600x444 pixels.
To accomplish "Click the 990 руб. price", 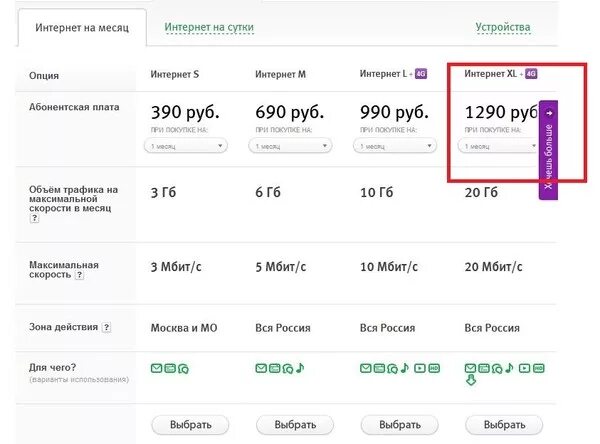I will [394, 112].
